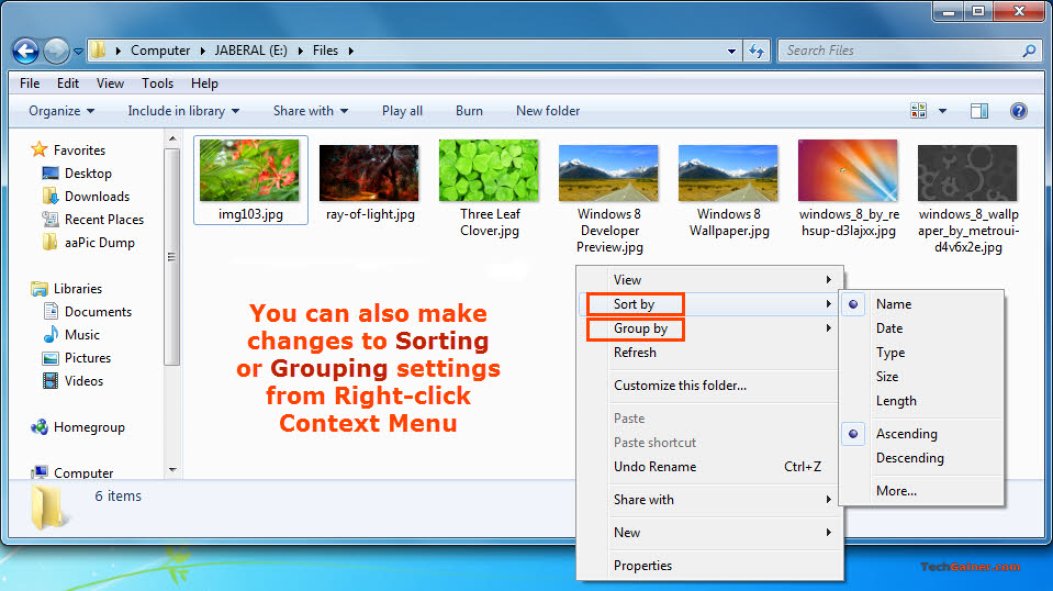Open the Tools menu
1053x591 pixels.
pyautogui.click(x=157, y=83)
